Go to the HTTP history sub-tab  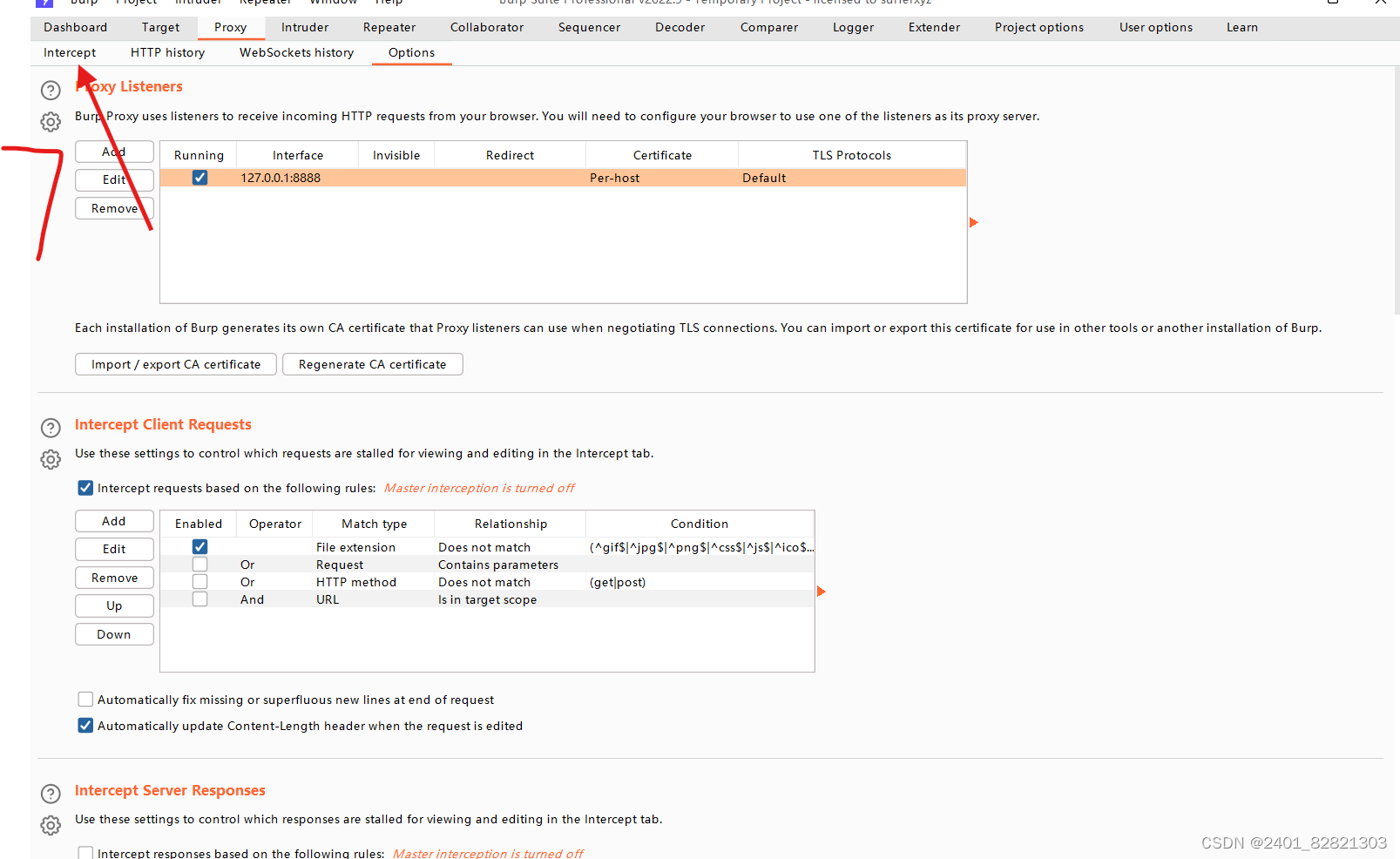(x=168, y=52)
